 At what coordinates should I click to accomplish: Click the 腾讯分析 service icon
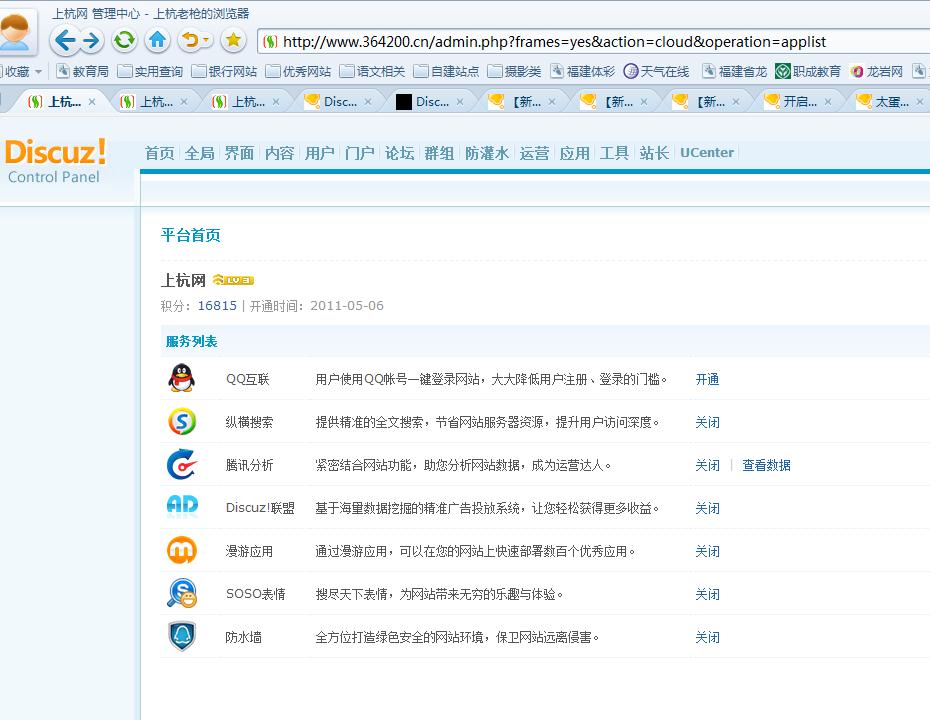click(181, 465)
